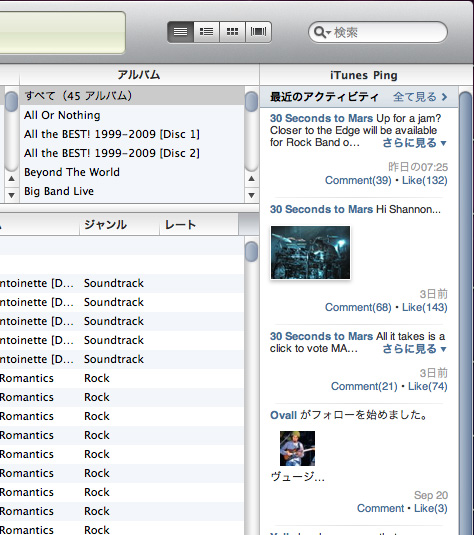Switch to Cover Flow view icon
The width and height of the screenshot is (474, 535).
tap(258, 32)
